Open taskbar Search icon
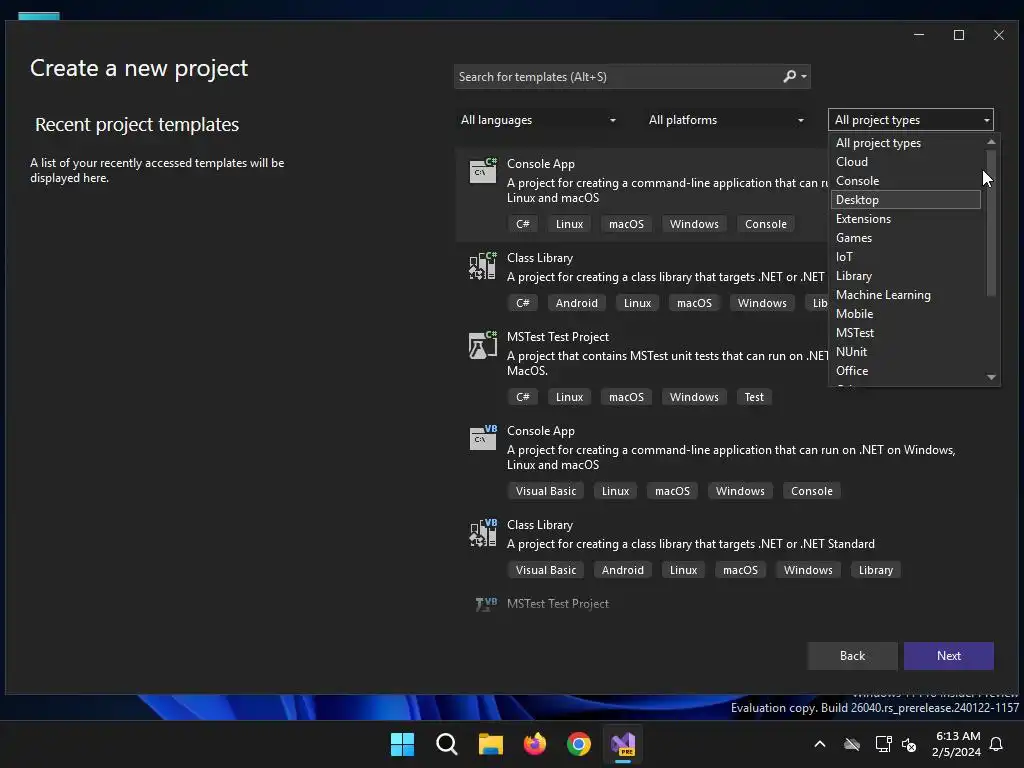This screenshot has width=1024, height=768. click(447, 744)
